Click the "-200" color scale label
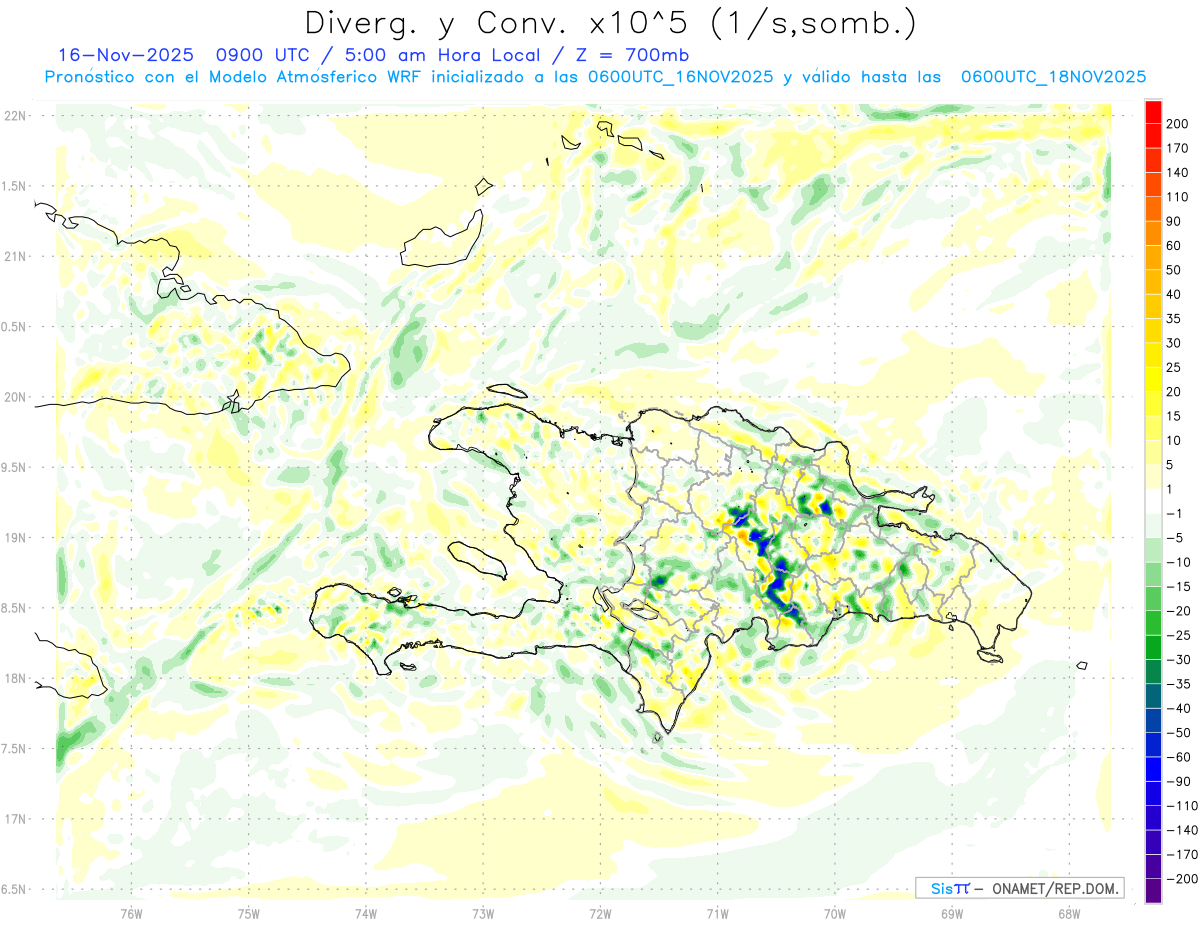The image size is (1200, 927). coord(1181,879)
